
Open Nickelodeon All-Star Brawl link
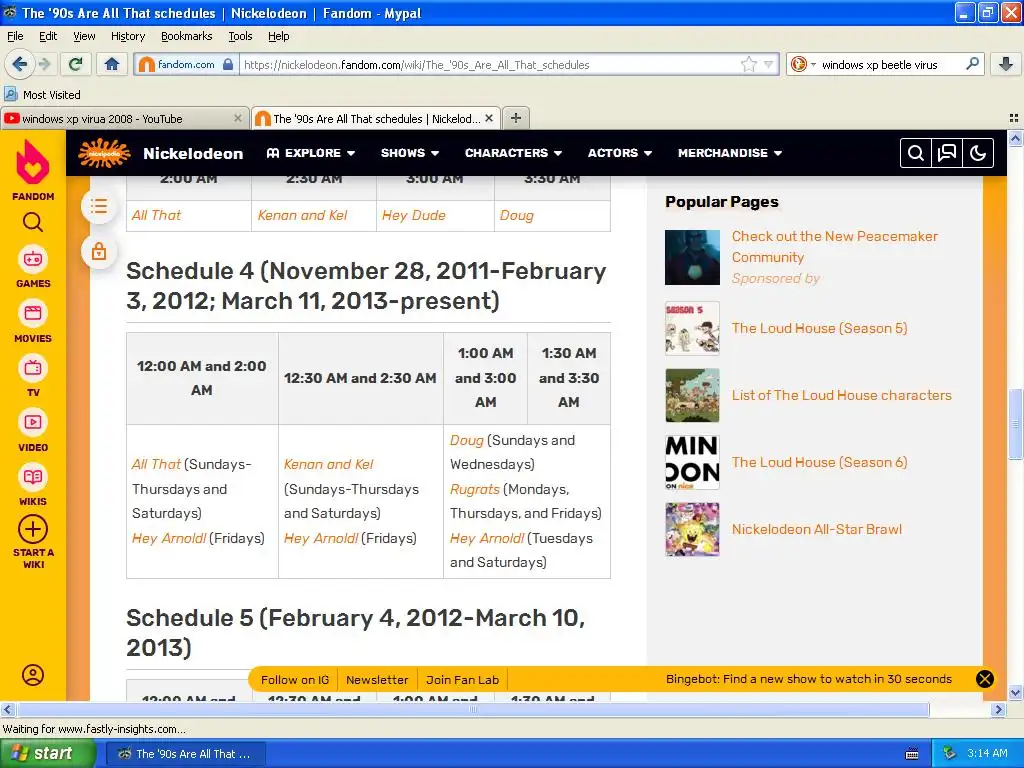click(816, 529)
